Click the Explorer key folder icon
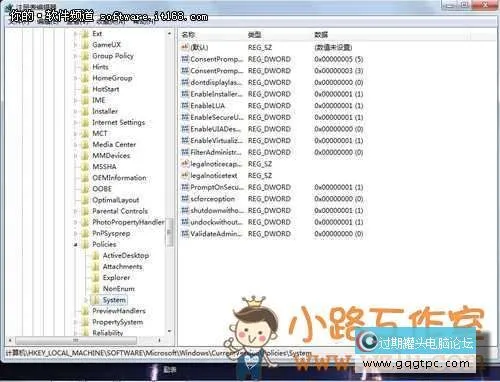Viewport: 500px width, 382px height. pyautogui.click(x=96, y=278)
